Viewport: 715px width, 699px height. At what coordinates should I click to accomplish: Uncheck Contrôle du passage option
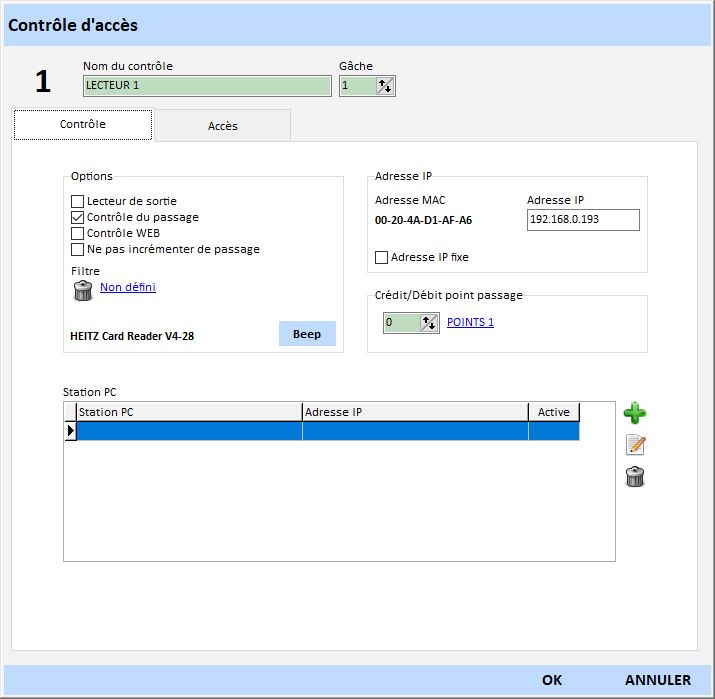pos(78,217)
